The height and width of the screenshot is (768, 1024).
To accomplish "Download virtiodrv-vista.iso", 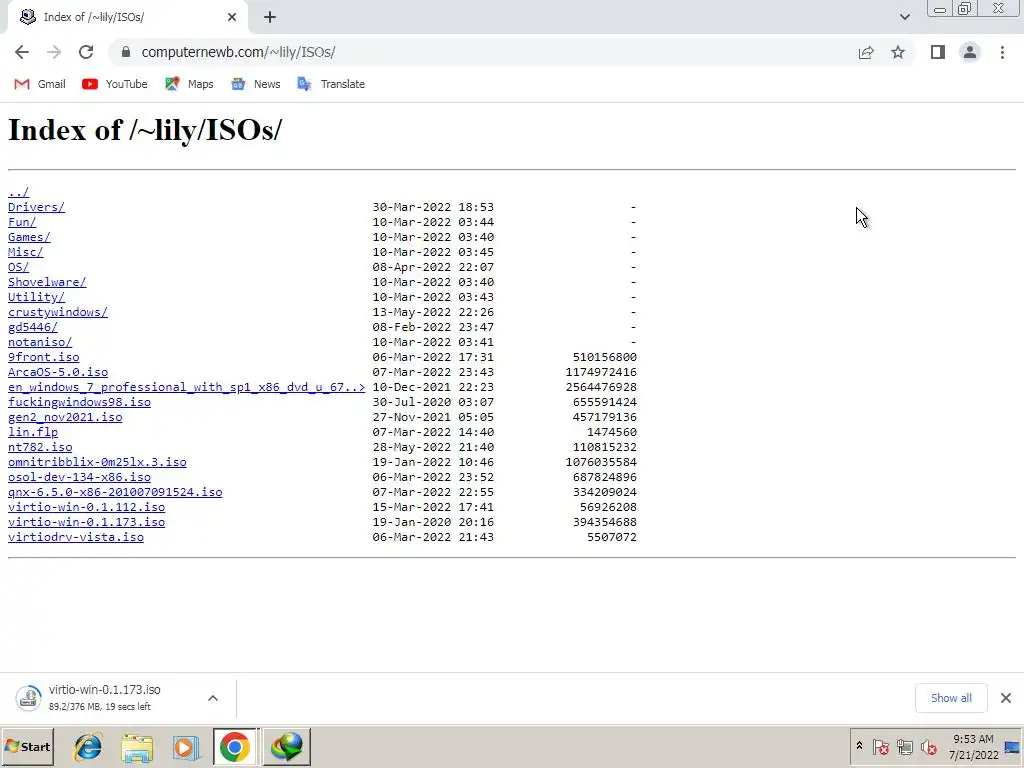I will tap(76, 537).
